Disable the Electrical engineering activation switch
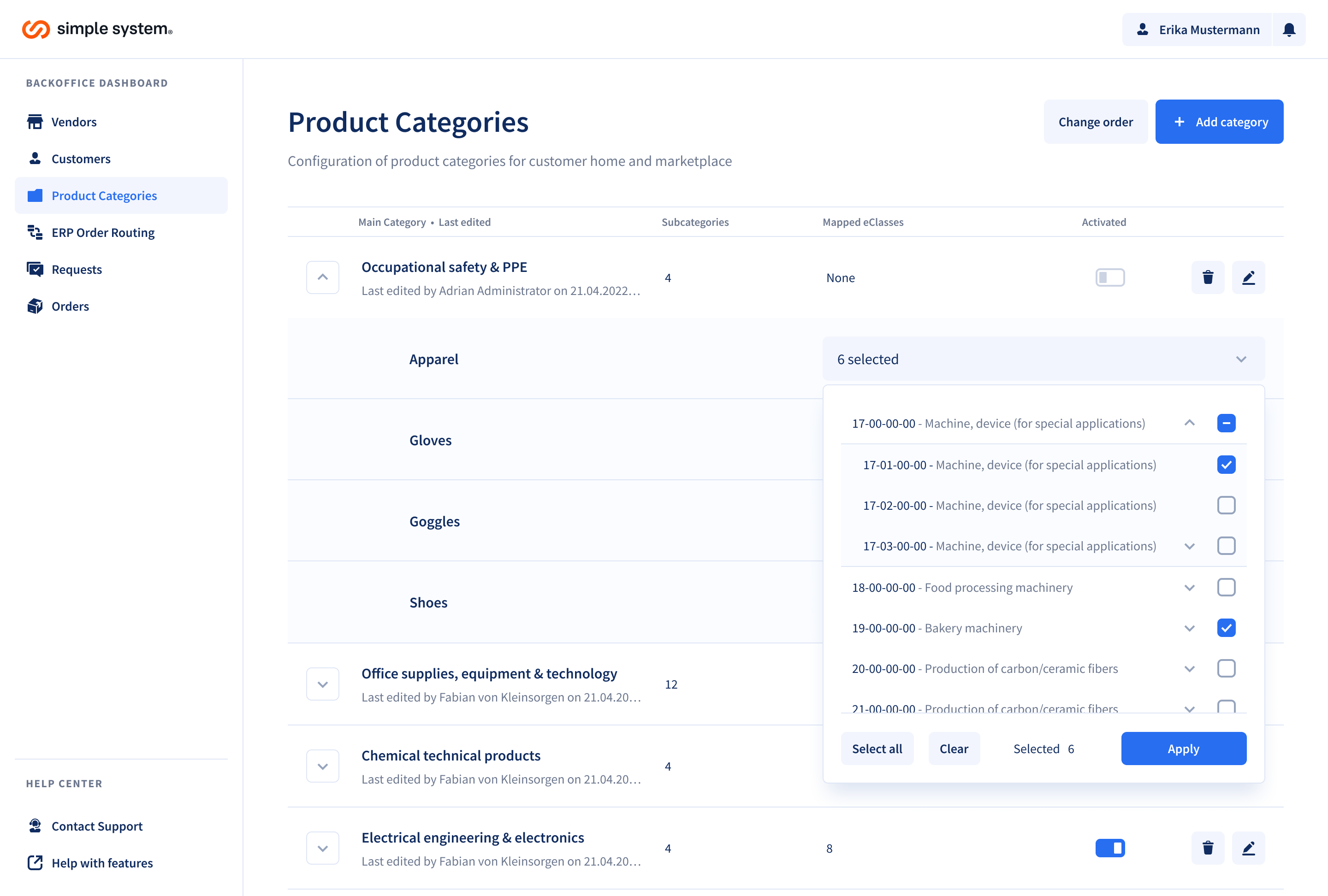Screen dimensions: 1328x896 coord(1110,848)
